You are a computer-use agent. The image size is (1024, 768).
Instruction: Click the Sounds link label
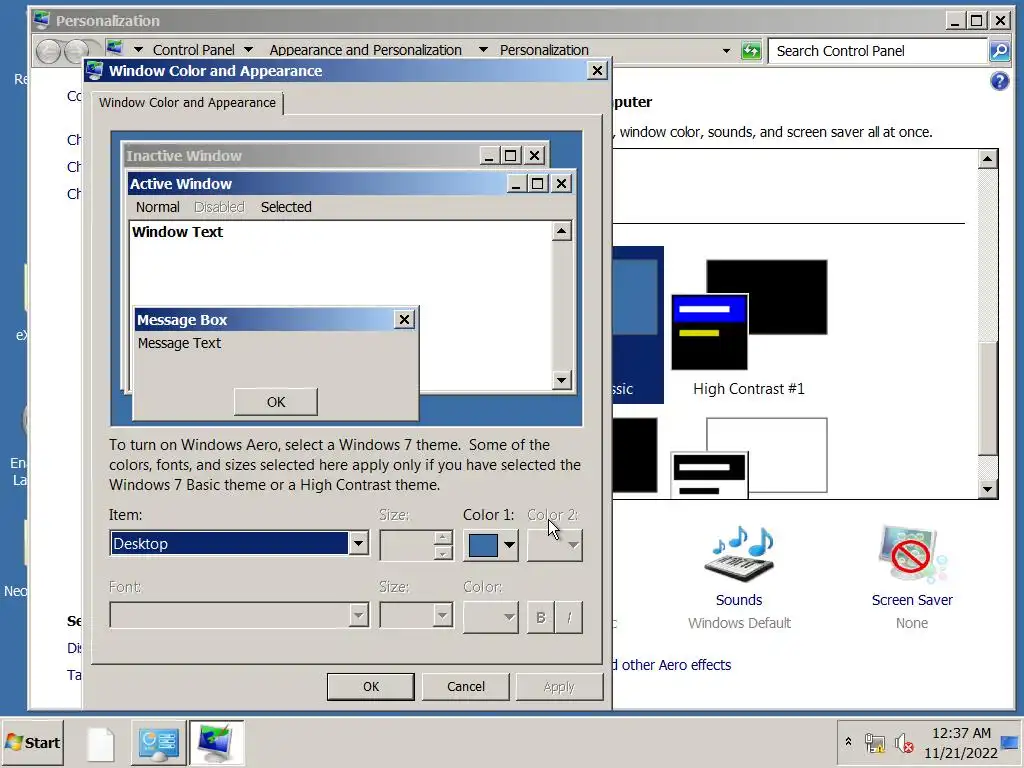(739, 600)
